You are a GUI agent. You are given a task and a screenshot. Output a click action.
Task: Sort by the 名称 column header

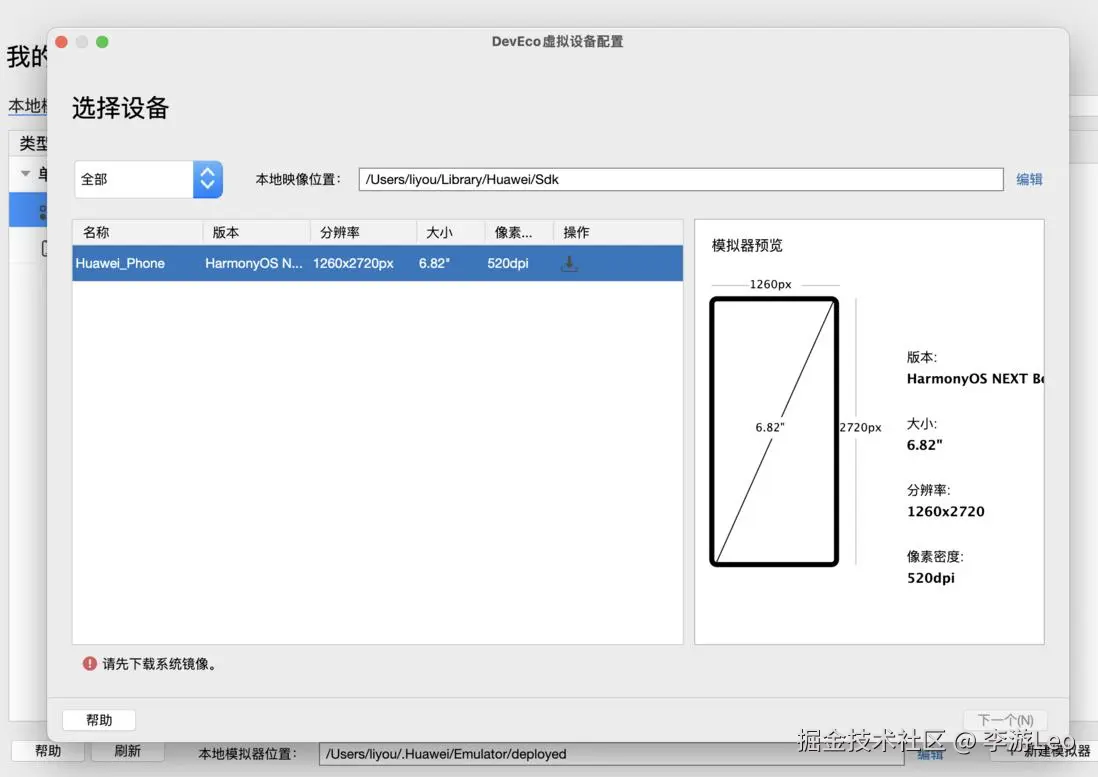point(137,232)
